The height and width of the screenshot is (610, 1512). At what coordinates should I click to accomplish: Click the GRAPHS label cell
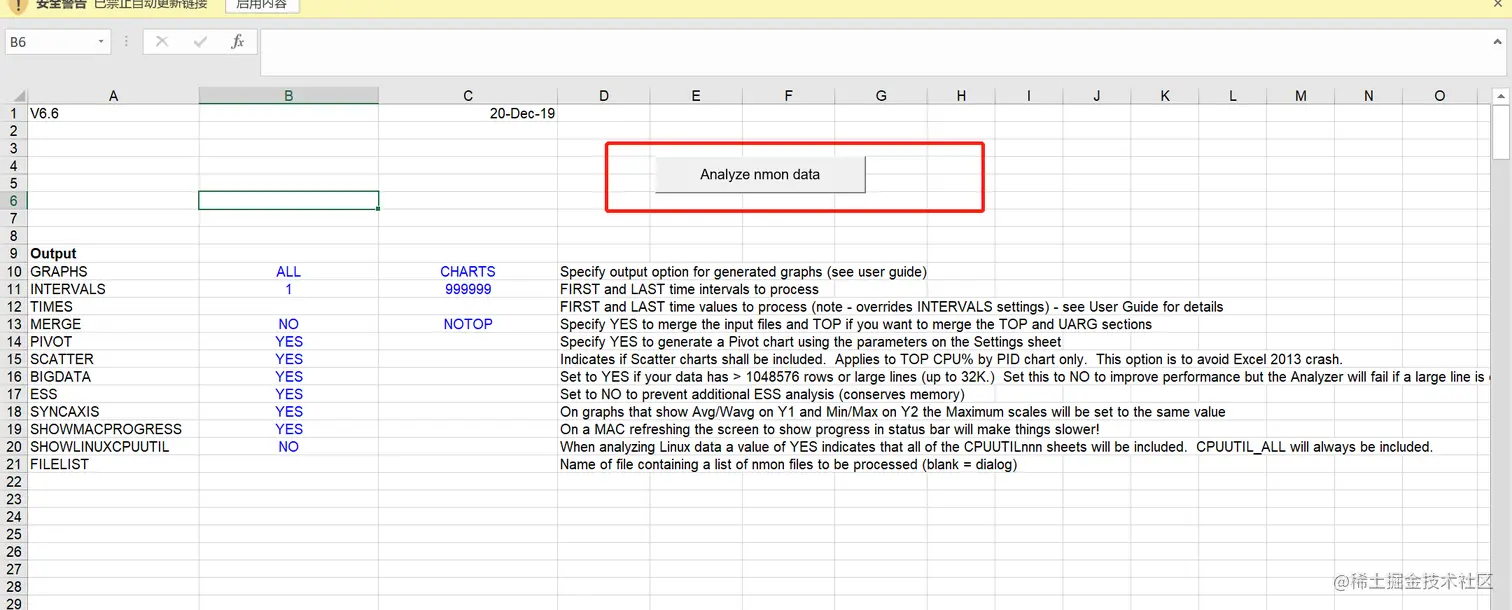(x=113, y=272)
